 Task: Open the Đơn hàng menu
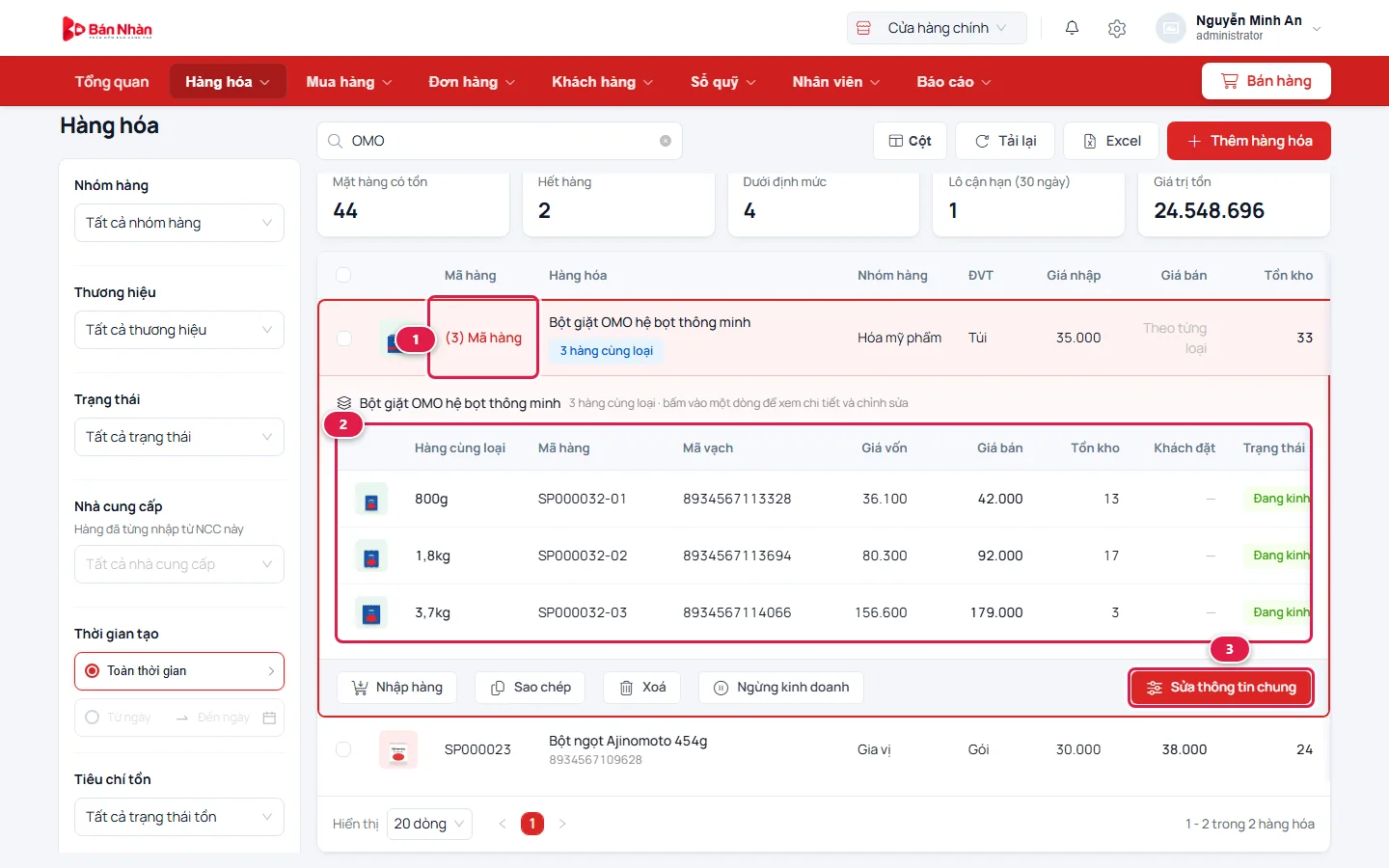click(x=472, y=82)
